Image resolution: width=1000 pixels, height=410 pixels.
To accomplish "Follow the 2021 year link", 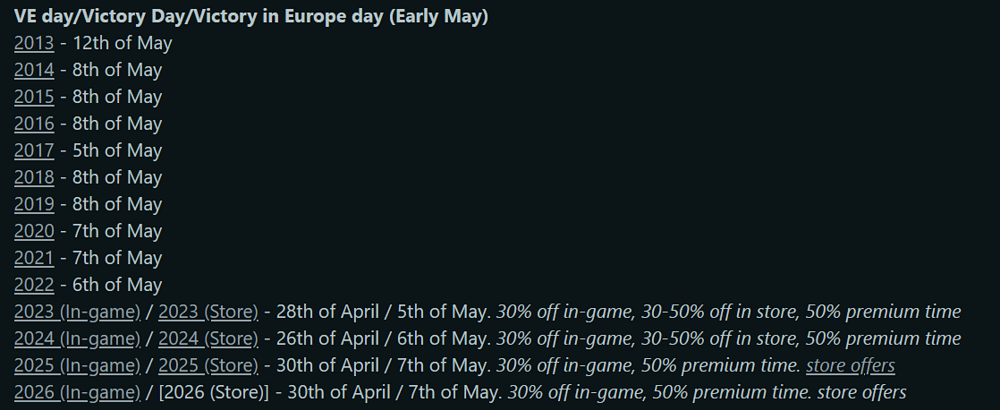I will pyautogui.click(x=34, y=258).
